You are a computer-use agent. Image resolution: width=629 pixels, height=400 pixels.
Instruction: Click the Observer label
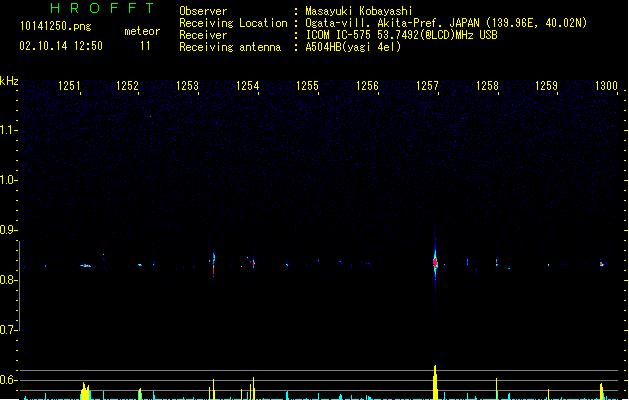coord(203,11)
